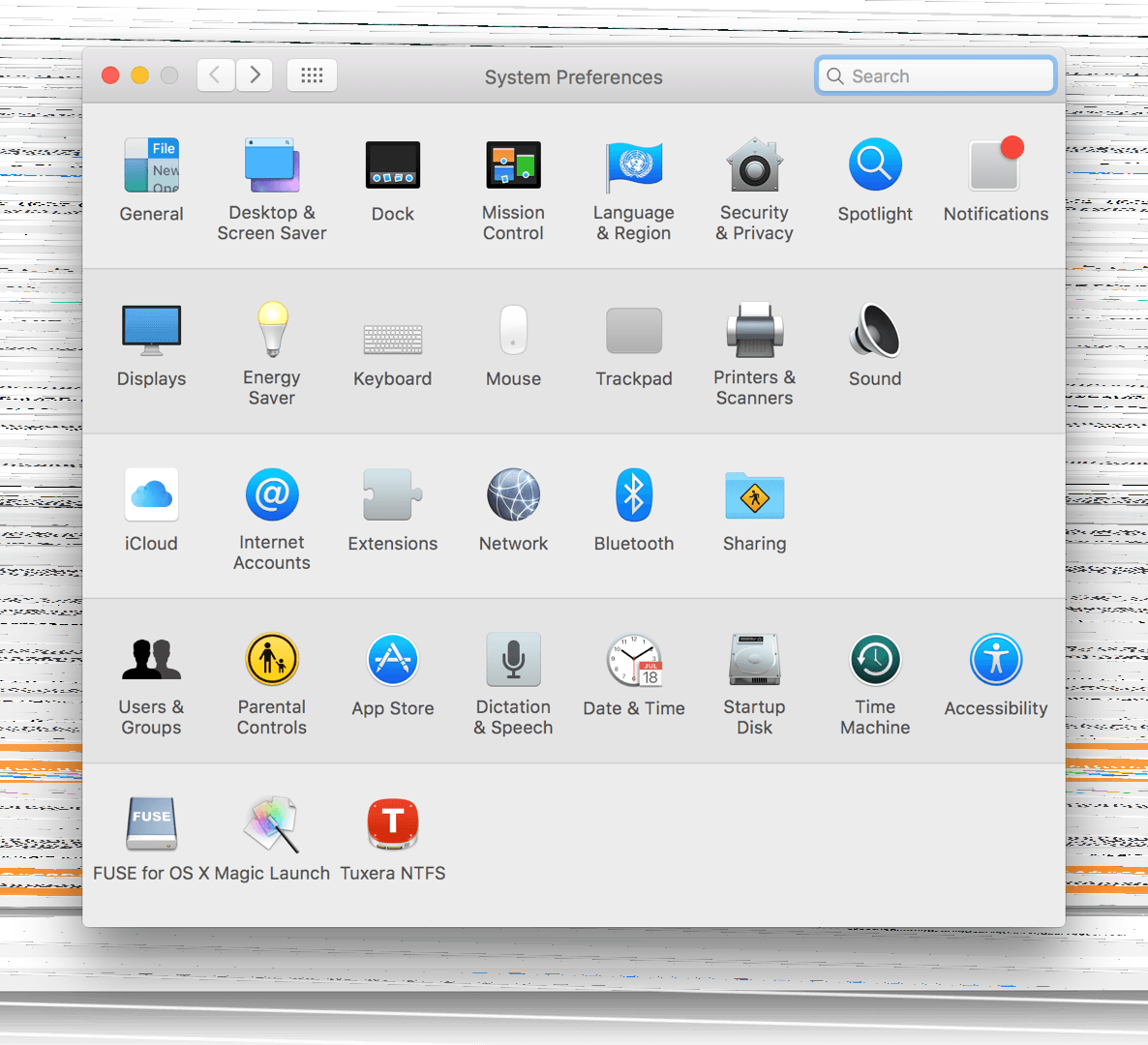Click the Show All grid button
The height and width of the screenshot is (1045, 1148).
coord(312,75)
